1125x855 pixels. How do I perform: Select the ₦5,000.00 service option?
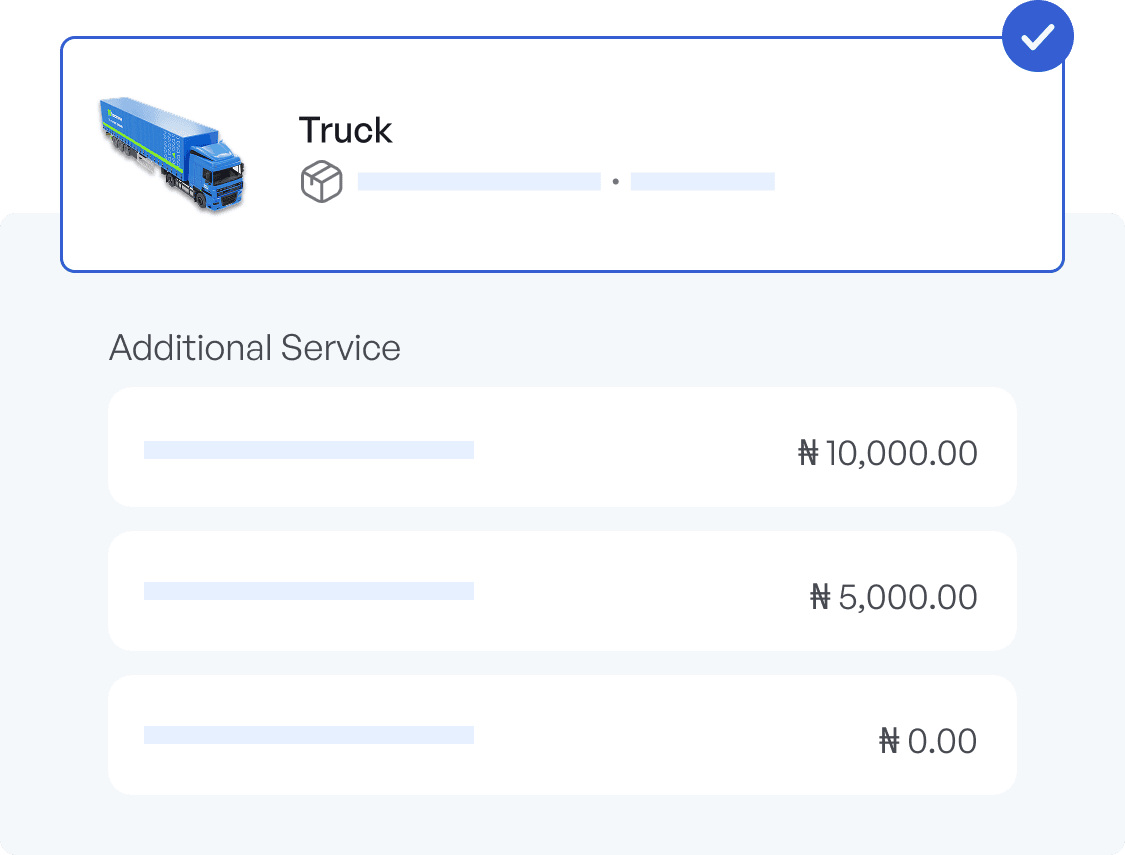click(562, 591)
